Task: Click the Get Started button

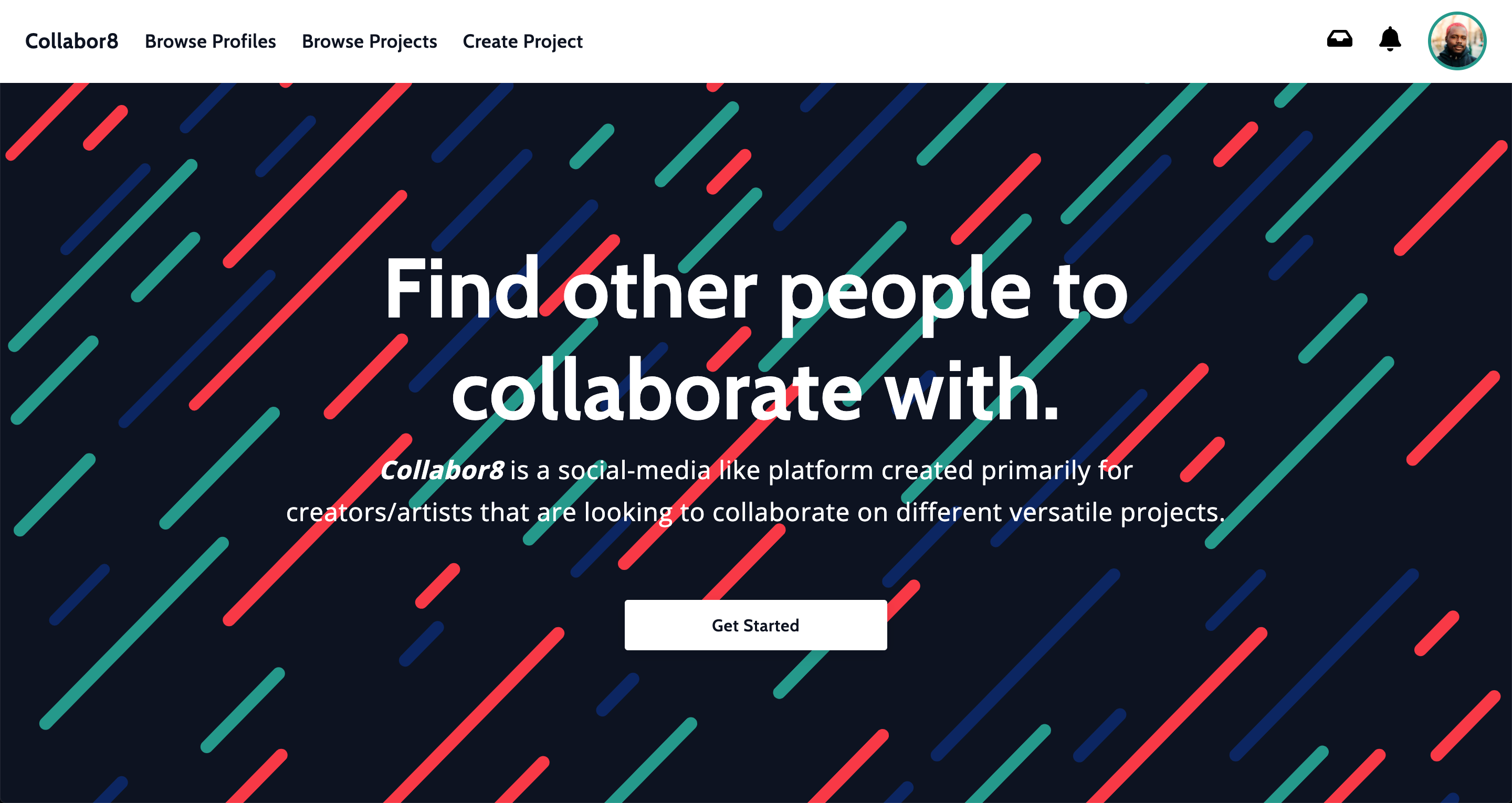Action: coord(756,625)
